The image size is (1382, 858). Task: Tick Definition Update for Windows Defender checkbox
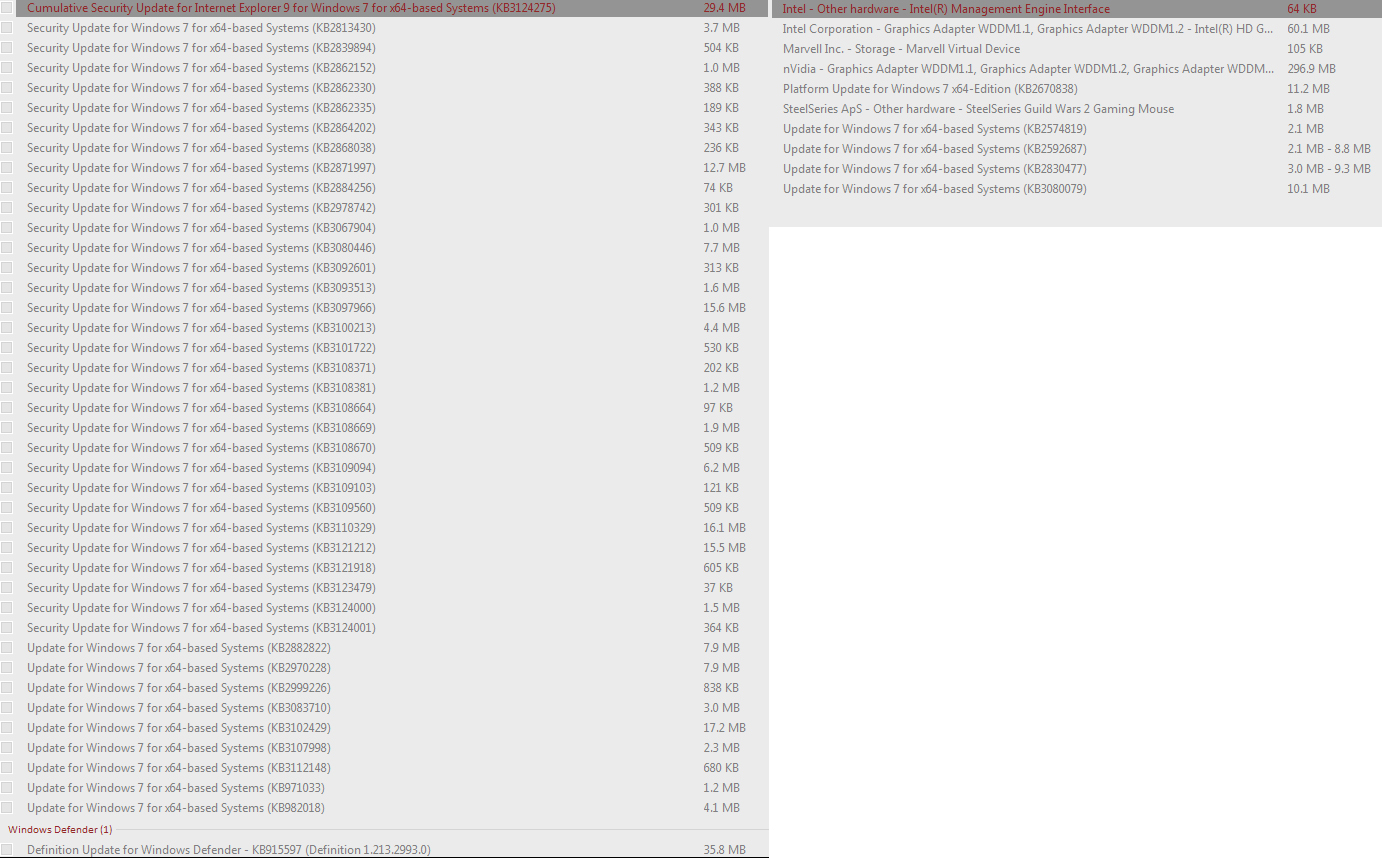[x=7, y=850]
